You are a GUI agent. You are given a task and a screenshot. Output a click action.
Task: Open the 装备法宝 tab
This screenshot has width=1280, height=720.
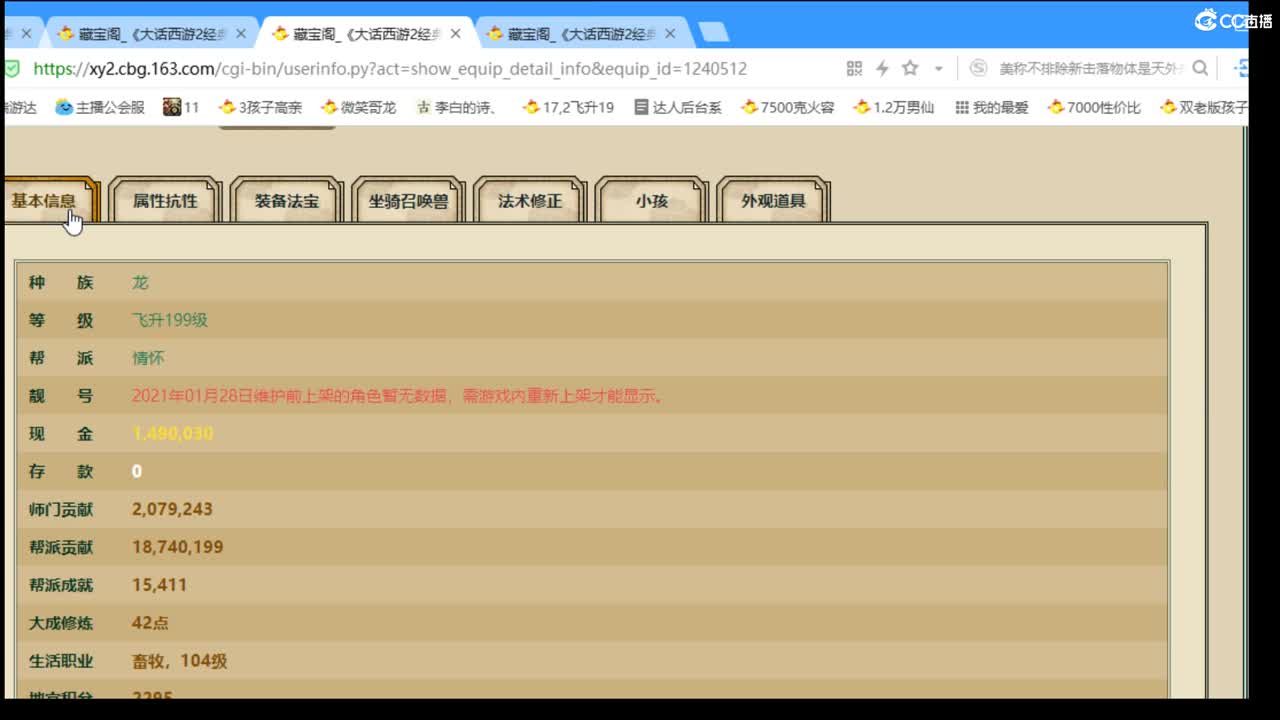coord(287,201)
